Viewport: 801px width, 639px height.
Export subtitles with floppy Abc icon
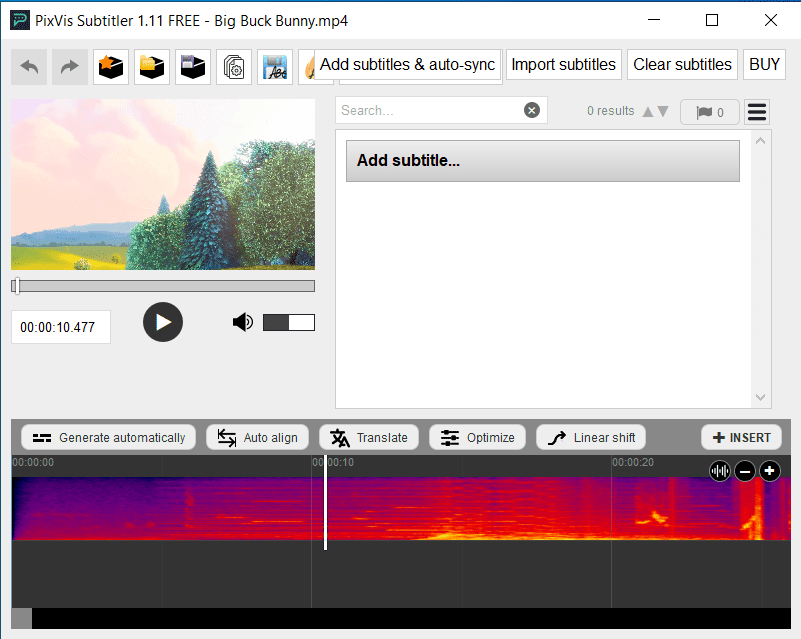point(275,67)
